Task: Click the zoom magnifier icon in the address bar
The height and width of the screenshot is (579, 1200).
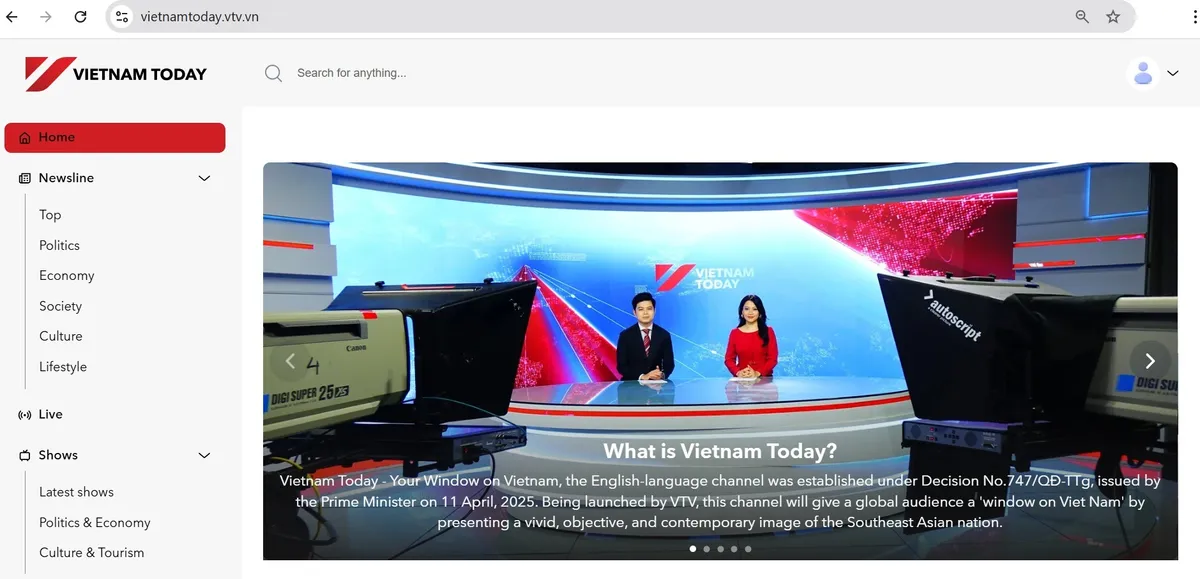Action: (1082, 17)
